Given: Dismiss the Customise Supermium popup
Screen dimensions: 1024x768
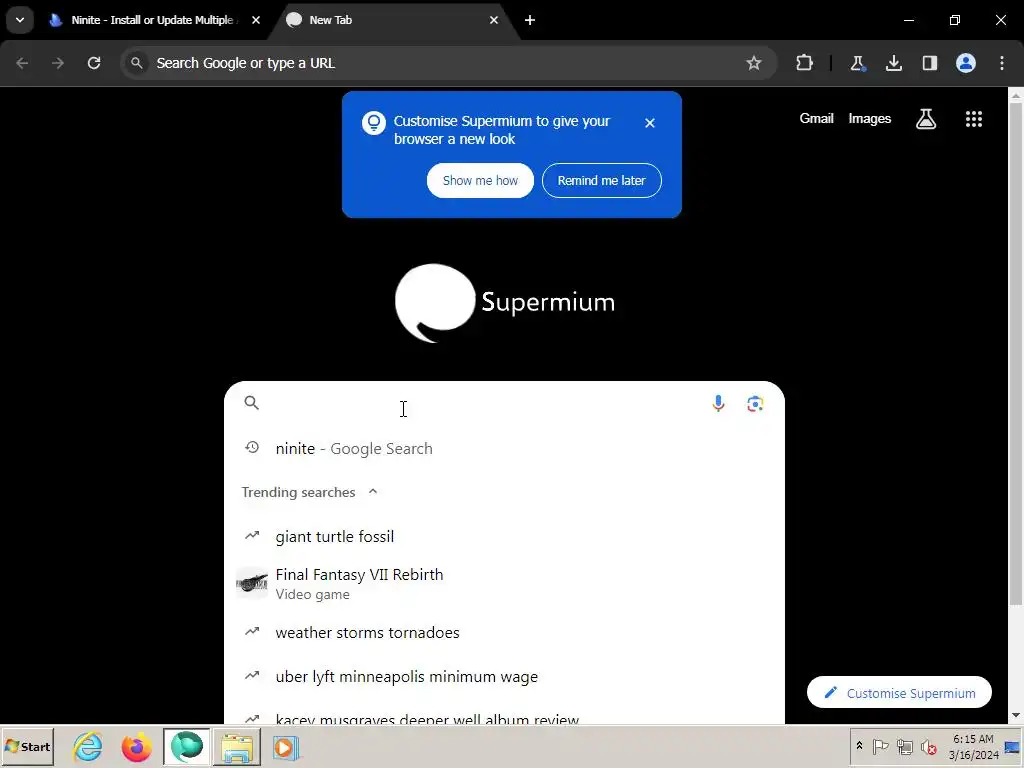Looking at the screenshot, I should [650, 123].
